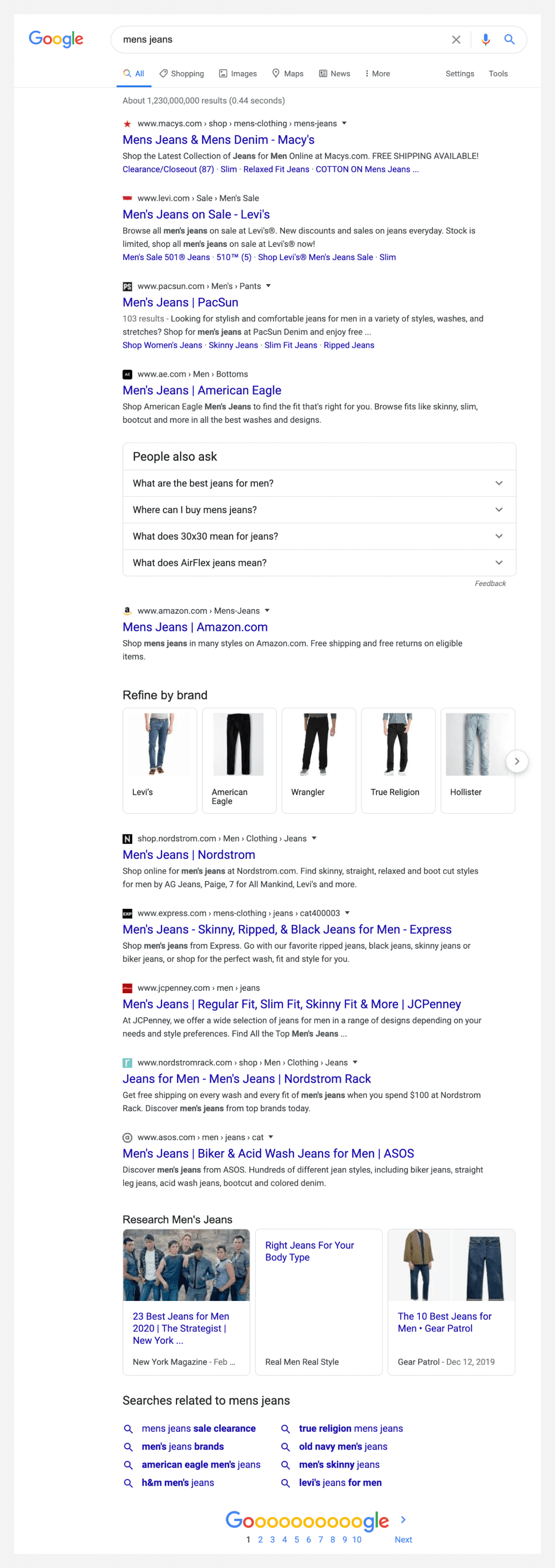Expand 'What are the best jeans for men?'
The width and height of the screenshot is (555, 1568).
click(319, 483)
